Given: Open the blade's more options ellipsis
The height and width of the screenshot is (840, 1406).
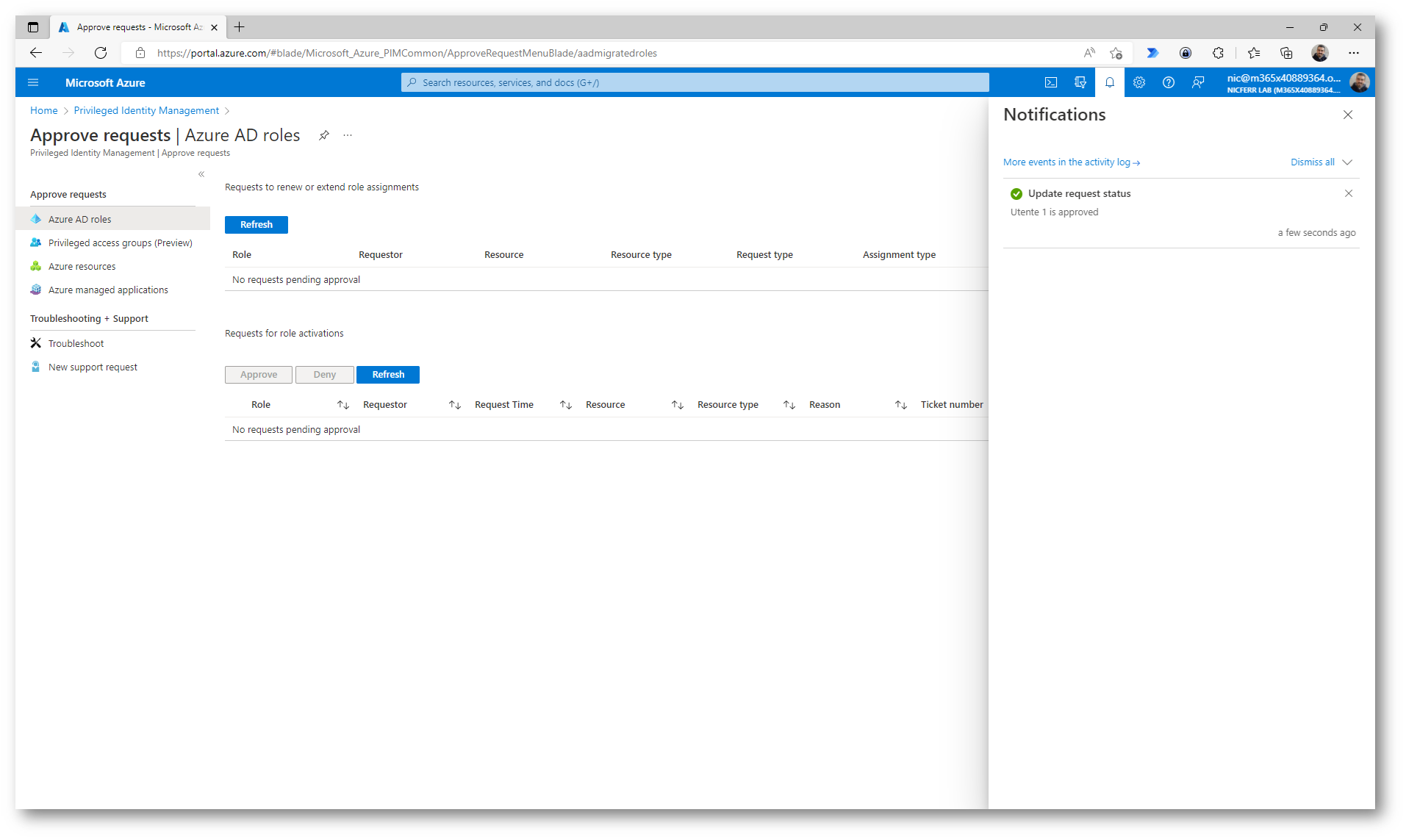Looking at the screenshot, I should point(348,135).
